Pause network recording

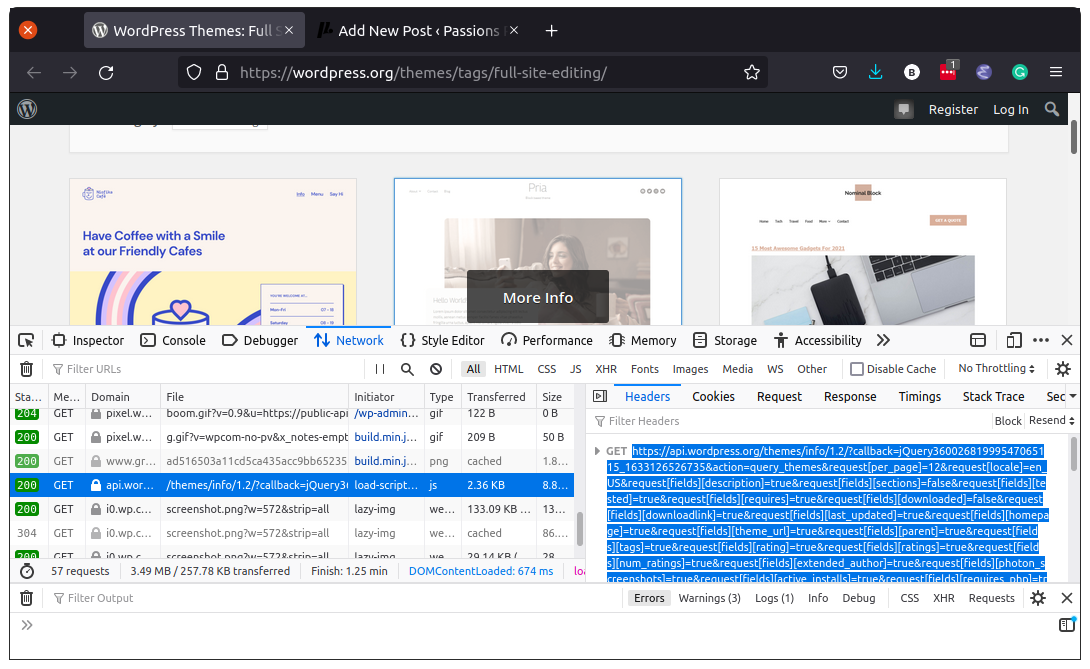pyautogui.click(x=380, y=369)
